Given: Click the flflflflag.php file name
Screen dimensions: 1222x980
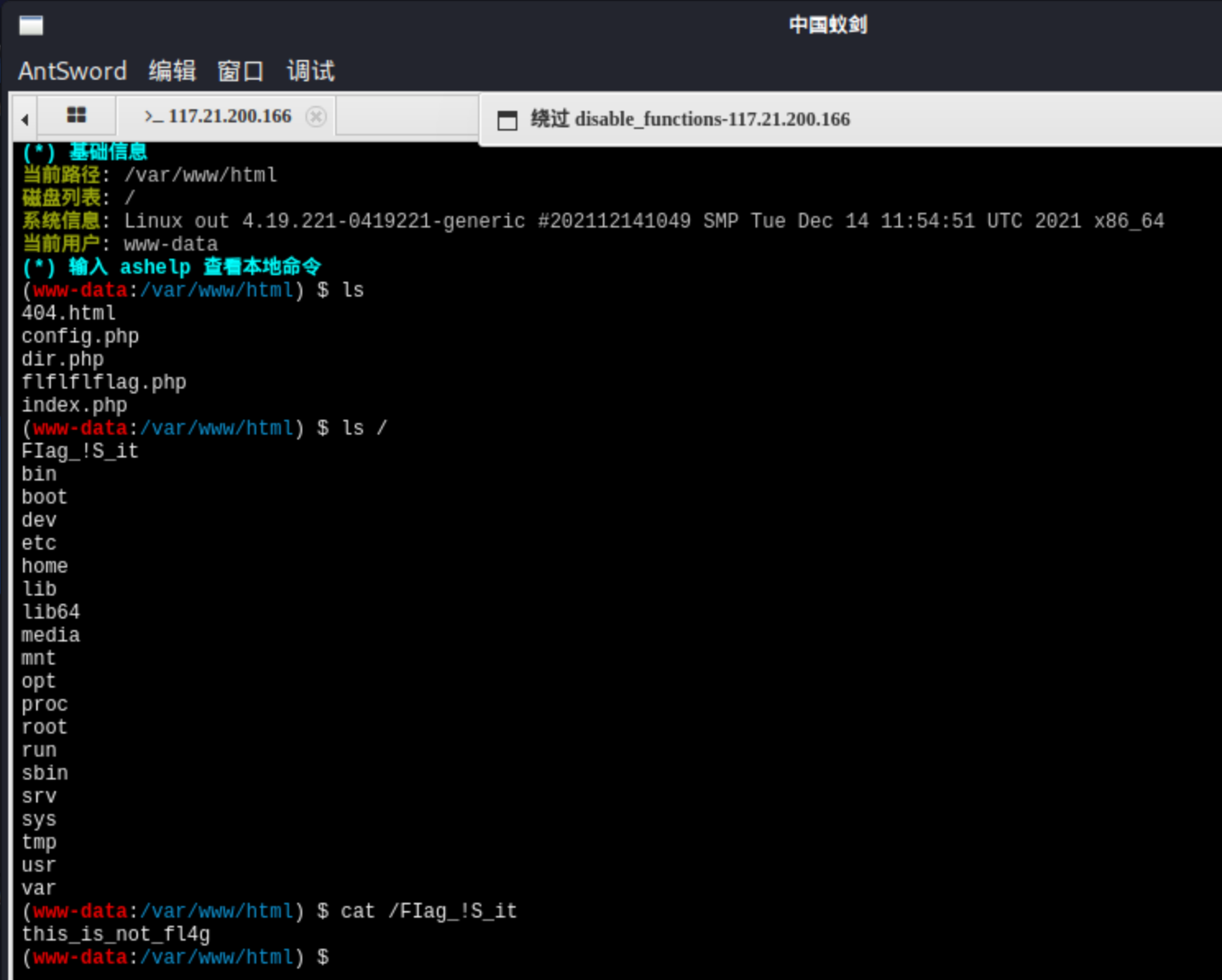Looking at the screenshot, I should (104, 382).
